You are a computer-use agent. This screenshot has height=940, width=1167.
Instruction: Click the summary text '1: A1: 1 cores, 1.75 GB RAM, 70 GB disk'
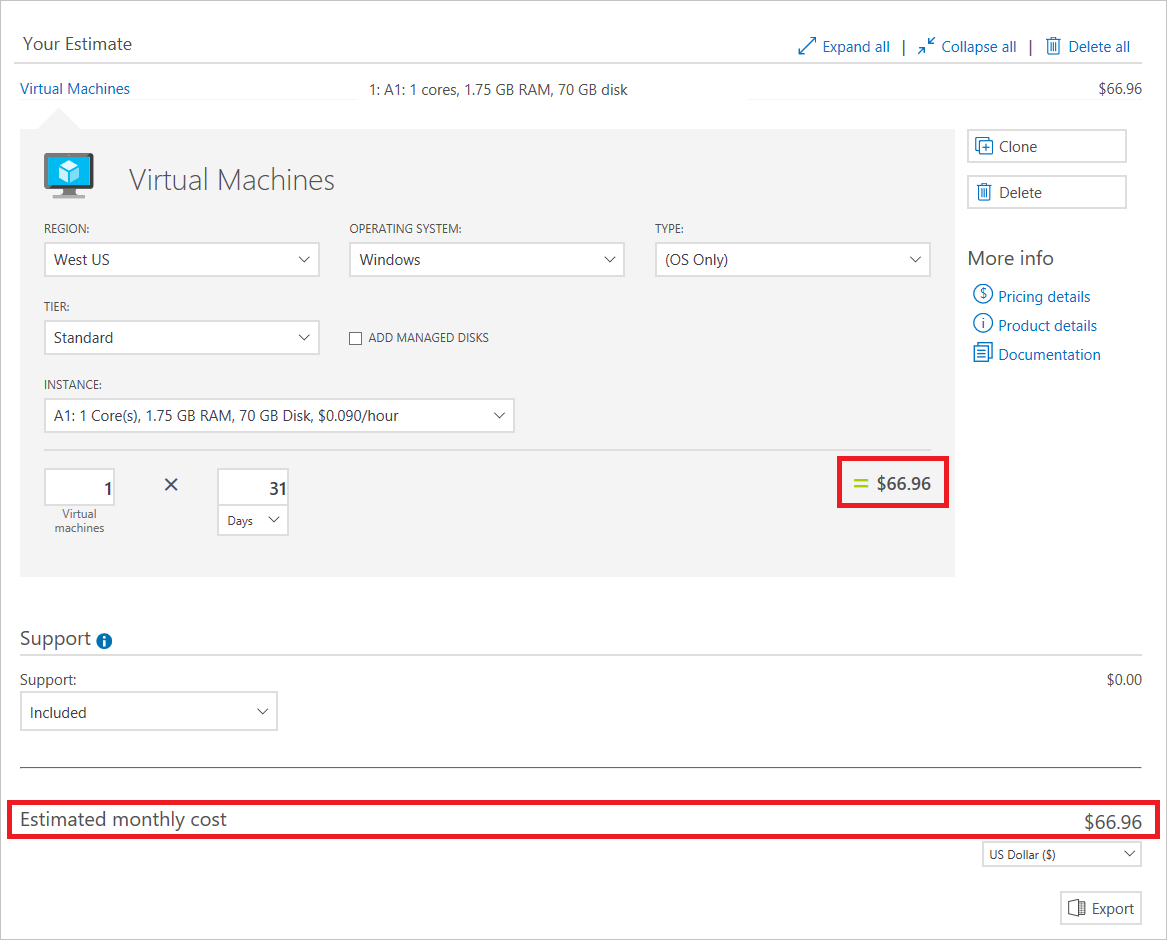pos(498,89)
